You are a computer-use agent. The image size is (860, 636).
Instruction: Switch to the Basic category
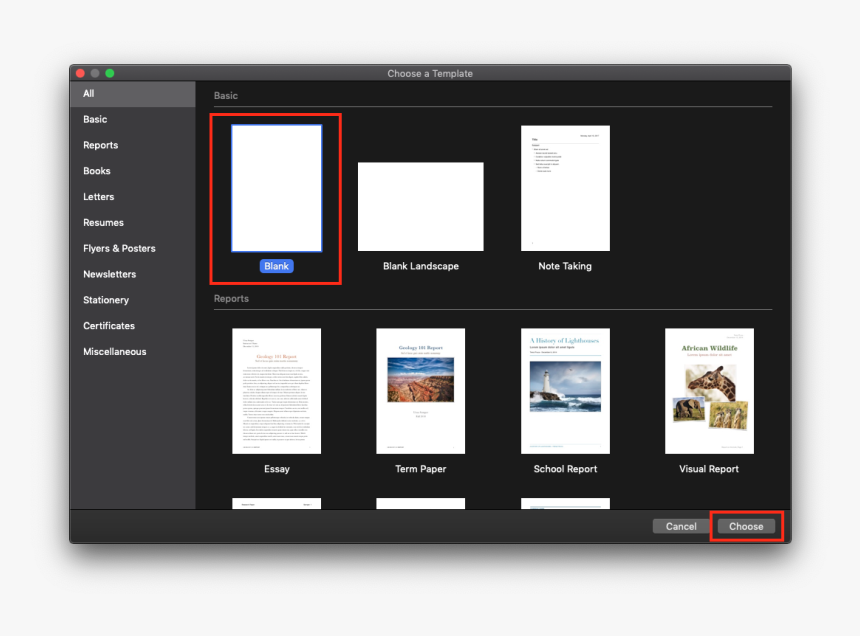(x=95, y=119)
